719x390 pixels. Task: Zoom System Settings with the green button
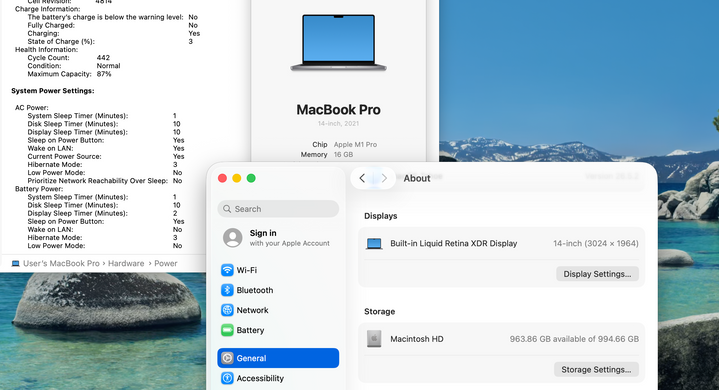tap(251, 178)
